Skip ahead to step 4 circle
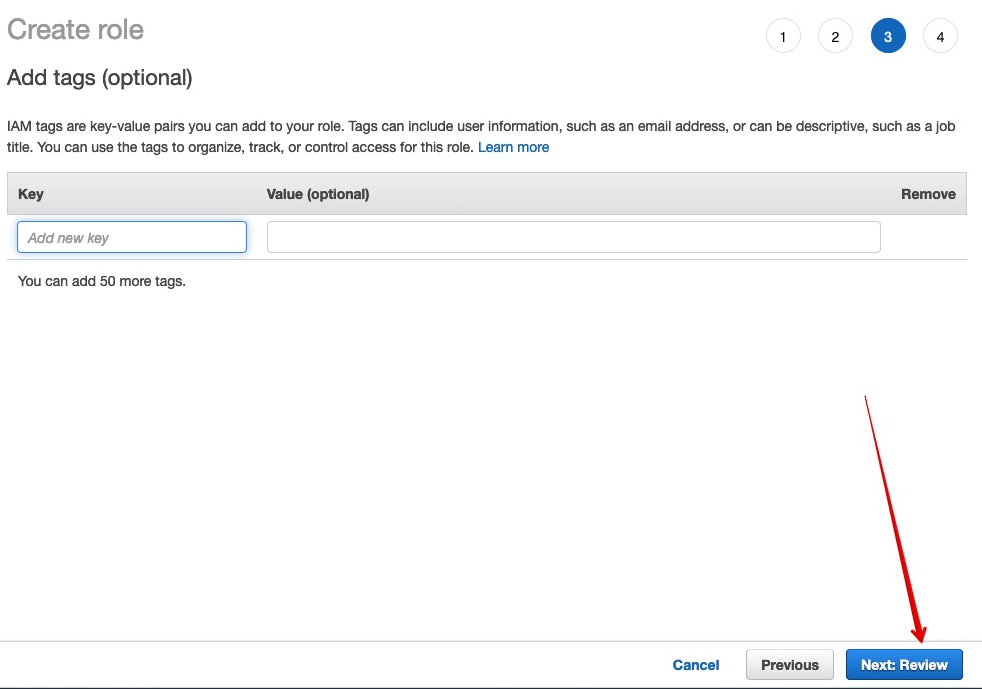The width and height of the screenshot is (982, 689). [940, 36]
